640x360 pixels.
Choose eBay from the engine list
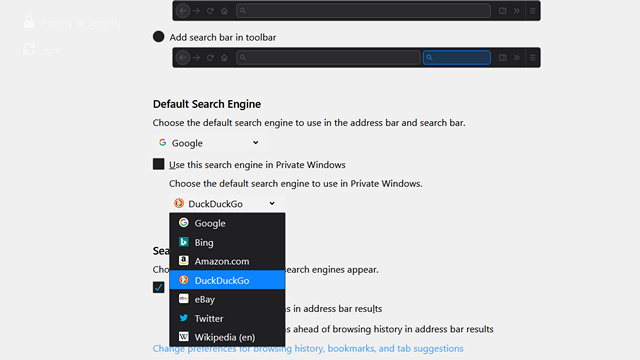point(227,299)
